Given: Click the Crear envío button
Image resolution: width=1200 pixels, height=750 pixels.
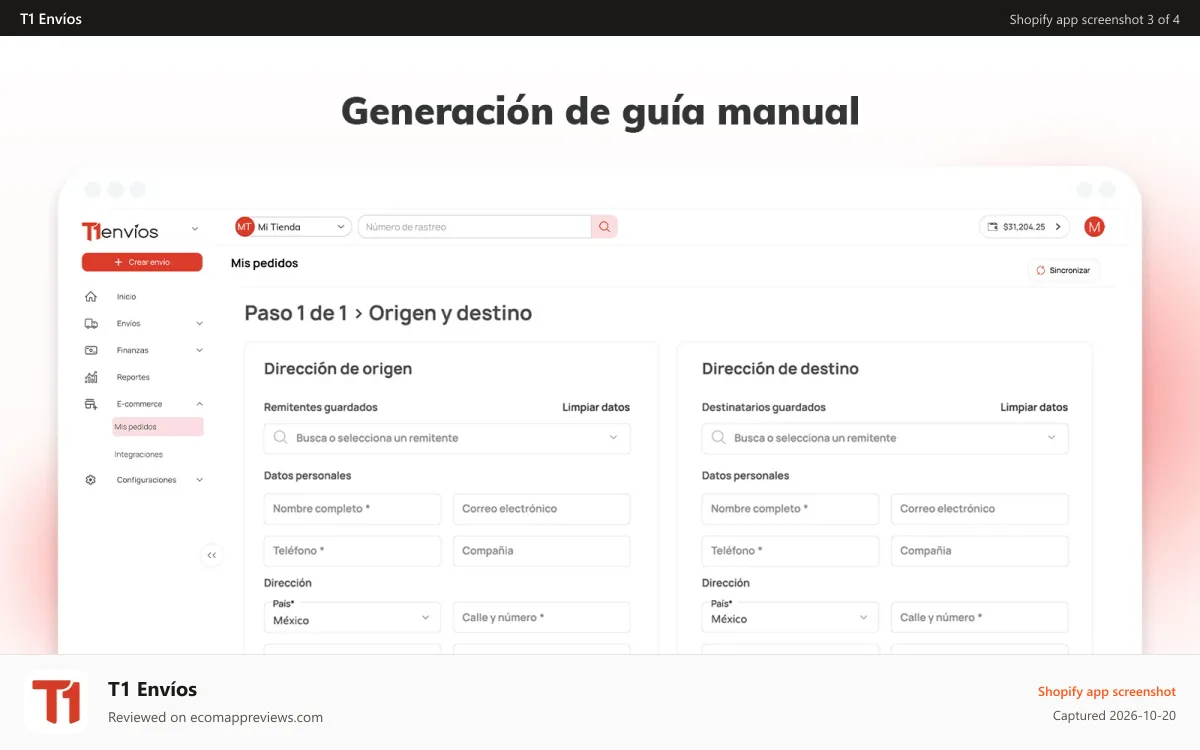Looking at the screenshot, I should click(142, 262).
